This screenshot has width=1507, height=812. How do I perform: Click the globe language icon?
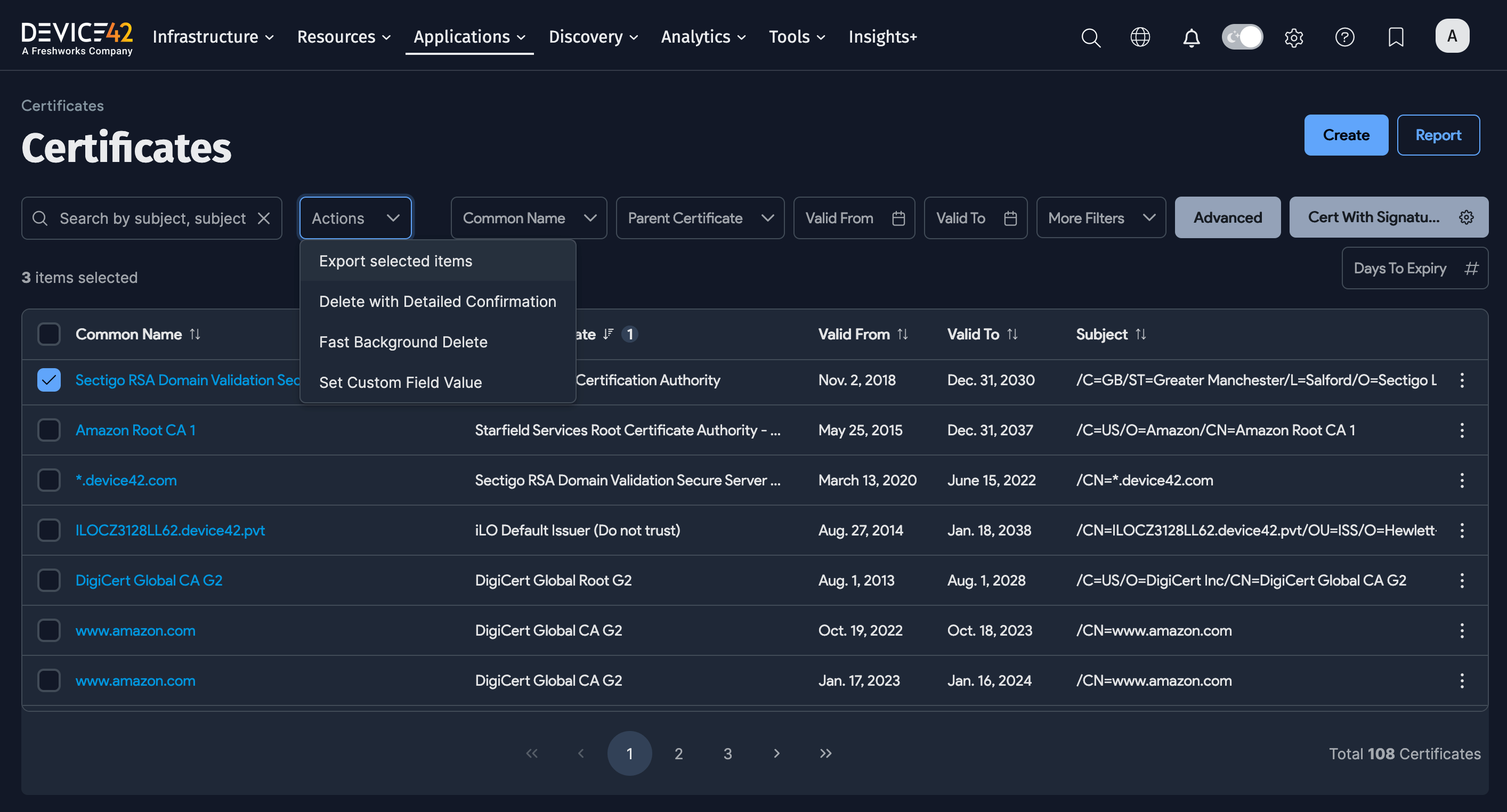pos(1140,37)
